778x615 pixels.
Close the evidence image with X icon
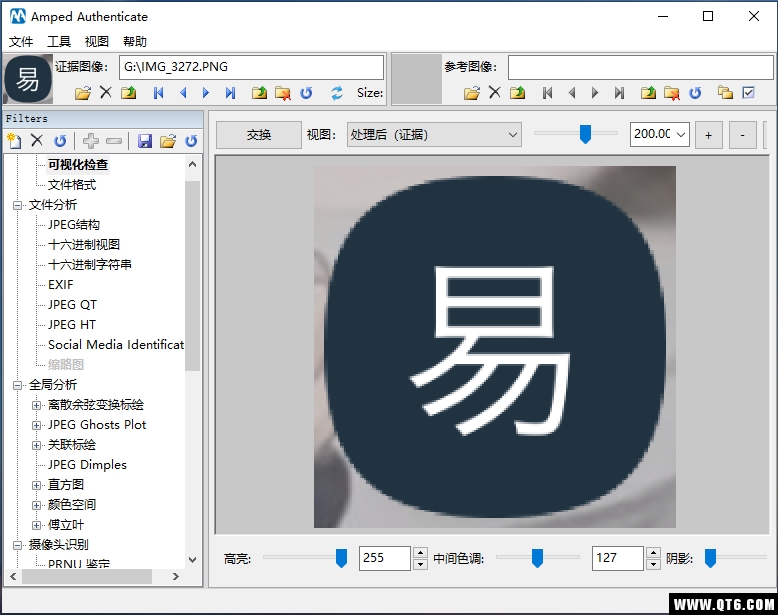point(106,92)
